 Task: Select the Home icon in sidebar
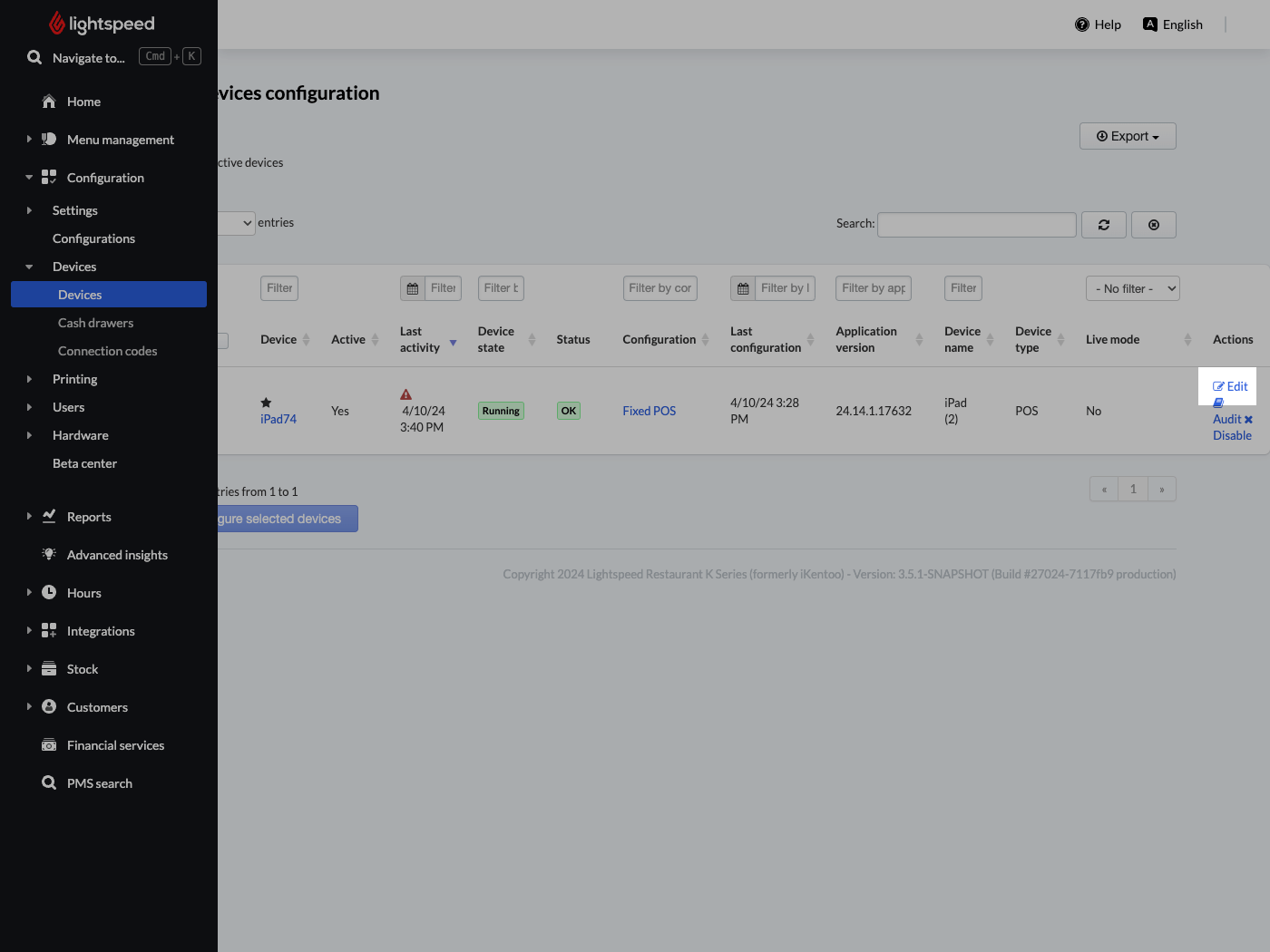50,102
